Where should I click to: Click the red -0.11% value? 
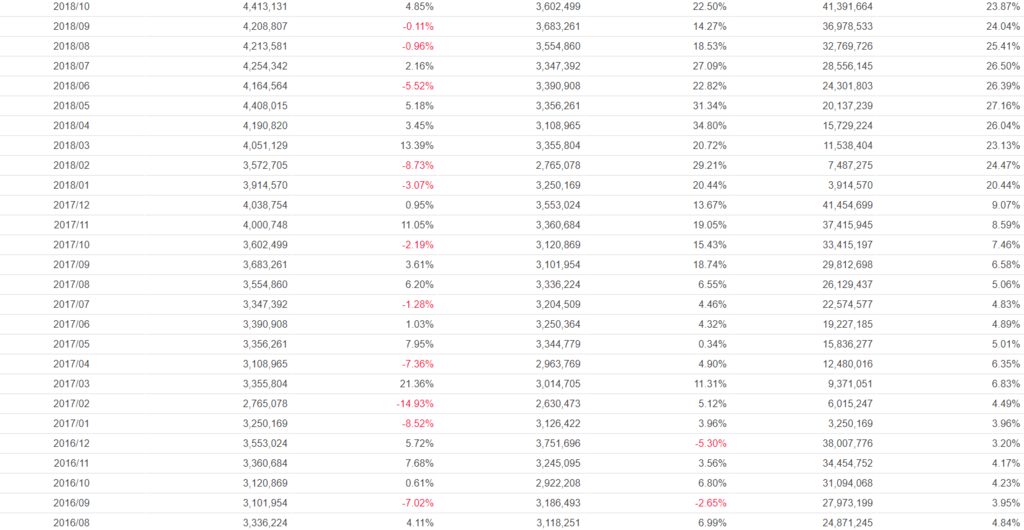pyautogui.click(x=417, y=26)
